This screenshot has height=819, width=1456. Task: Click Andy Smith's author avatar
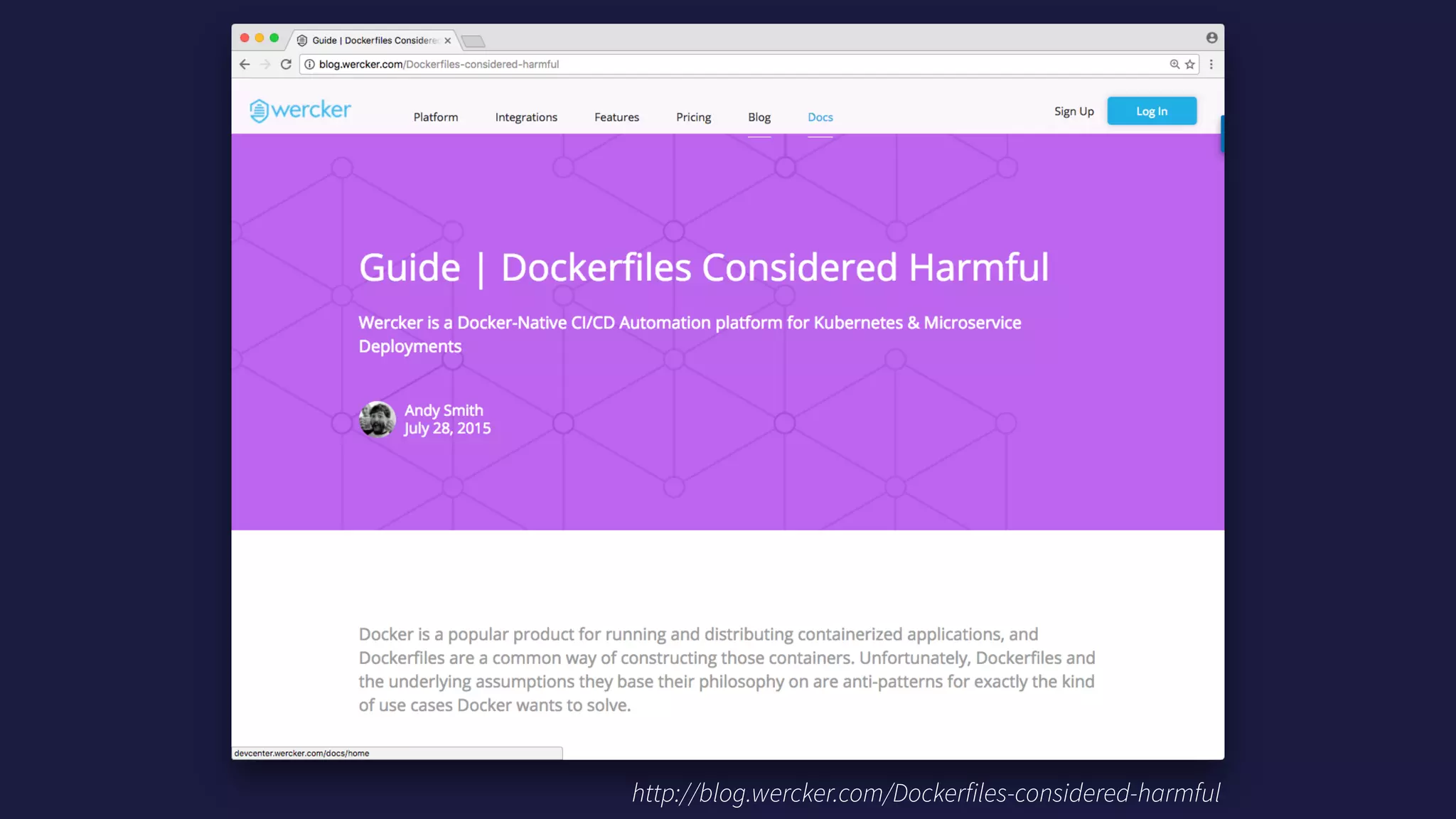click(377, 419)
